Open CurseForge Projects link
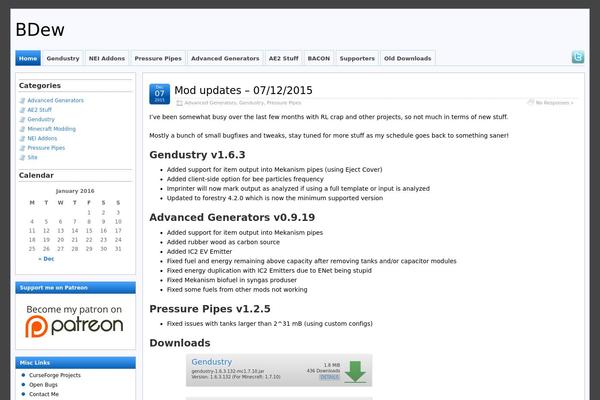 55,375
